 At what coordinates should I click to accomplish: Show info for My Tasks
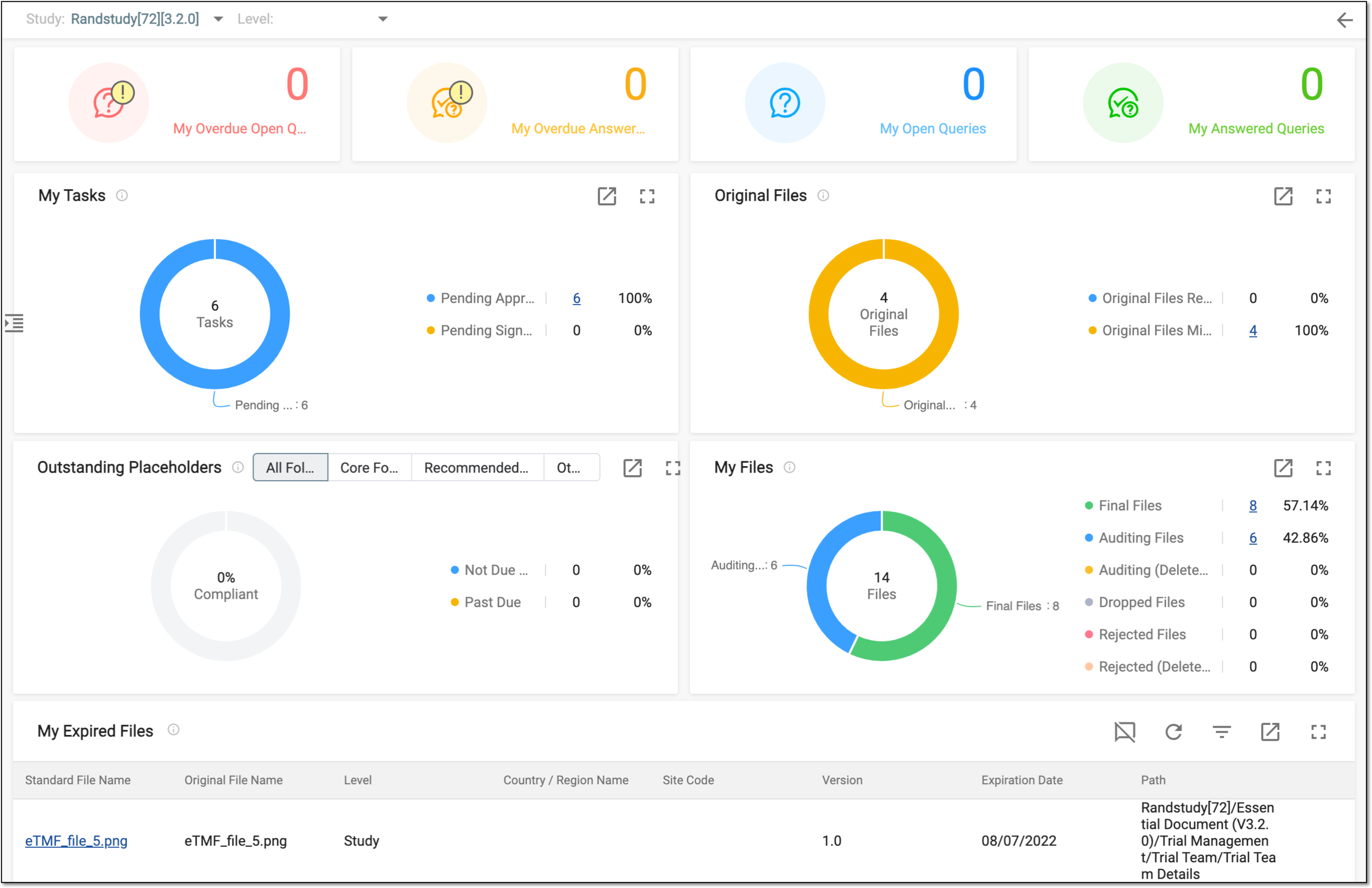pos(122,195)
